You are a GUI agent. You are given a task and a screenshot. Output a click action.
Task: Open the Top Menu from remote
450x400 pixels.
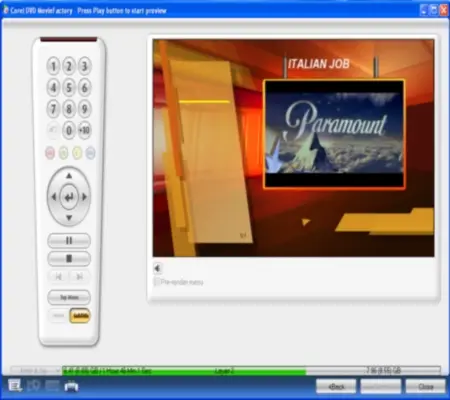[x=69, y=297]
